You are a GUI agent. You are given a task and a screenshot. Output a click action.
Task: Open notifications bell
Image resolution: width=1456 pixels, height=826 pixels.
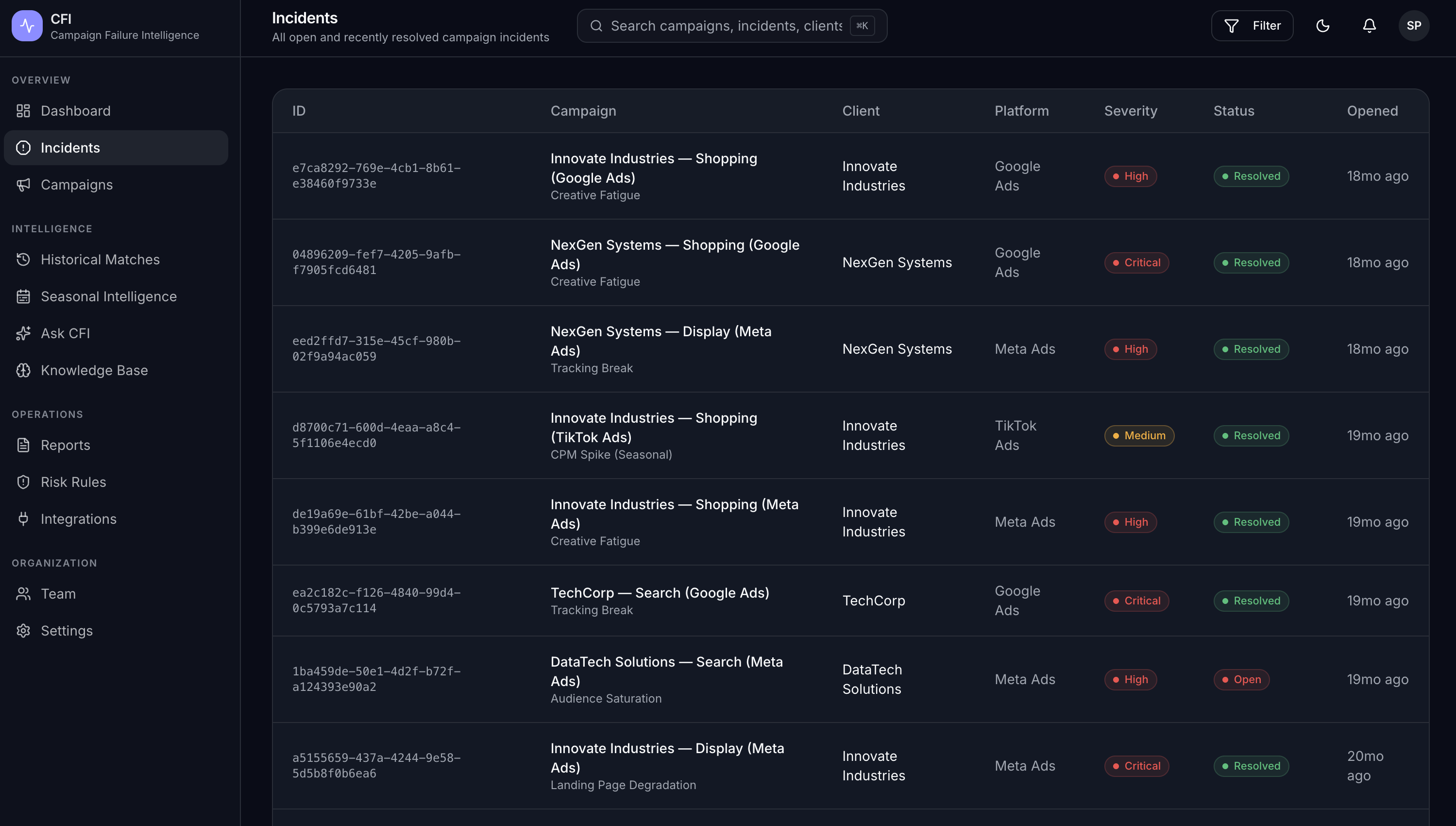[1369, 26]
